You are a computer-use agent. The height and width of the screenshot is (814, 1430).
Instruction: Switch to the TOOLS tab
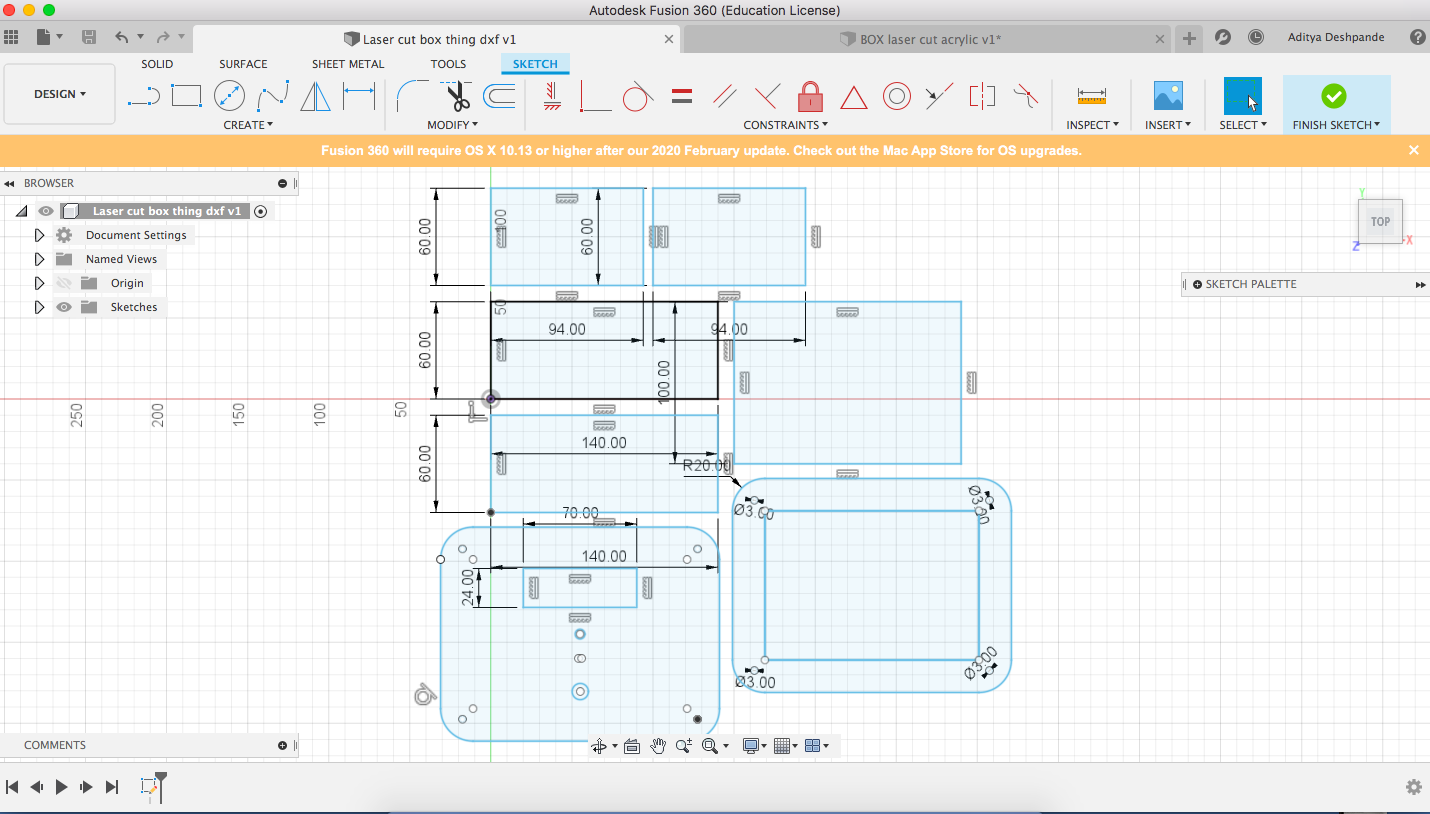[448, 64]
